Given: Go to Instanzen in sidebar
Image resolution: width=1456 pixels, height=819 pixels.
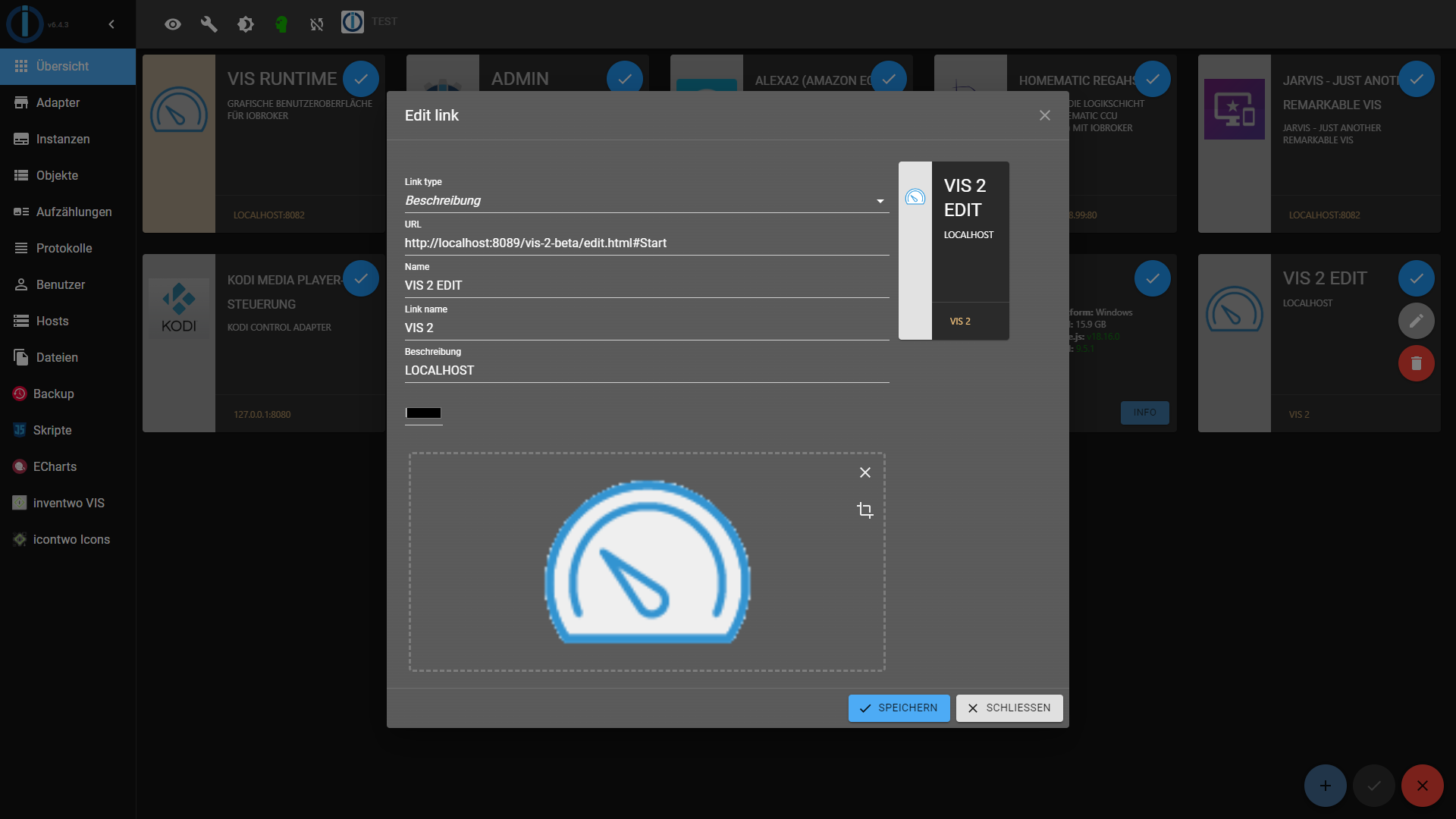Looking at the screenshot, I should tap(67, 139).
